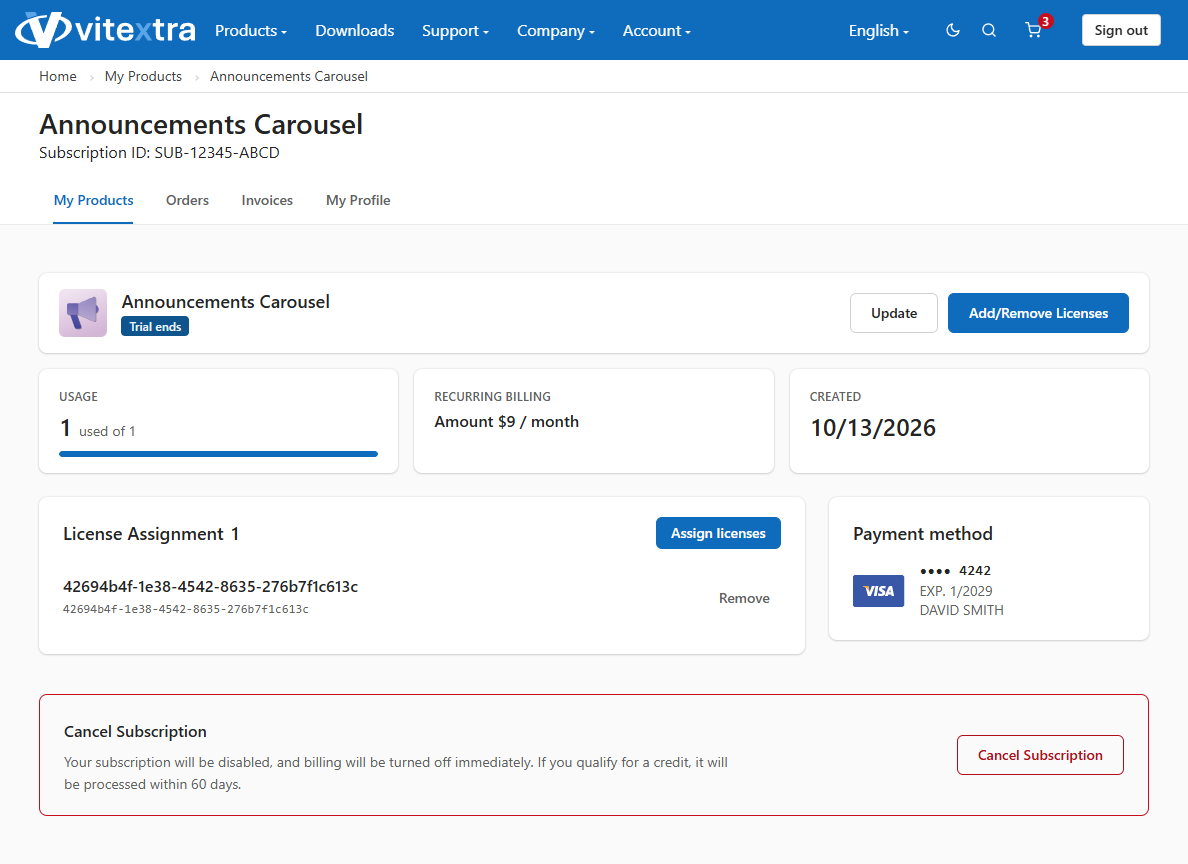Click Add/Remove Licenses button
Screen dimensions: 1188x864
1038,313
